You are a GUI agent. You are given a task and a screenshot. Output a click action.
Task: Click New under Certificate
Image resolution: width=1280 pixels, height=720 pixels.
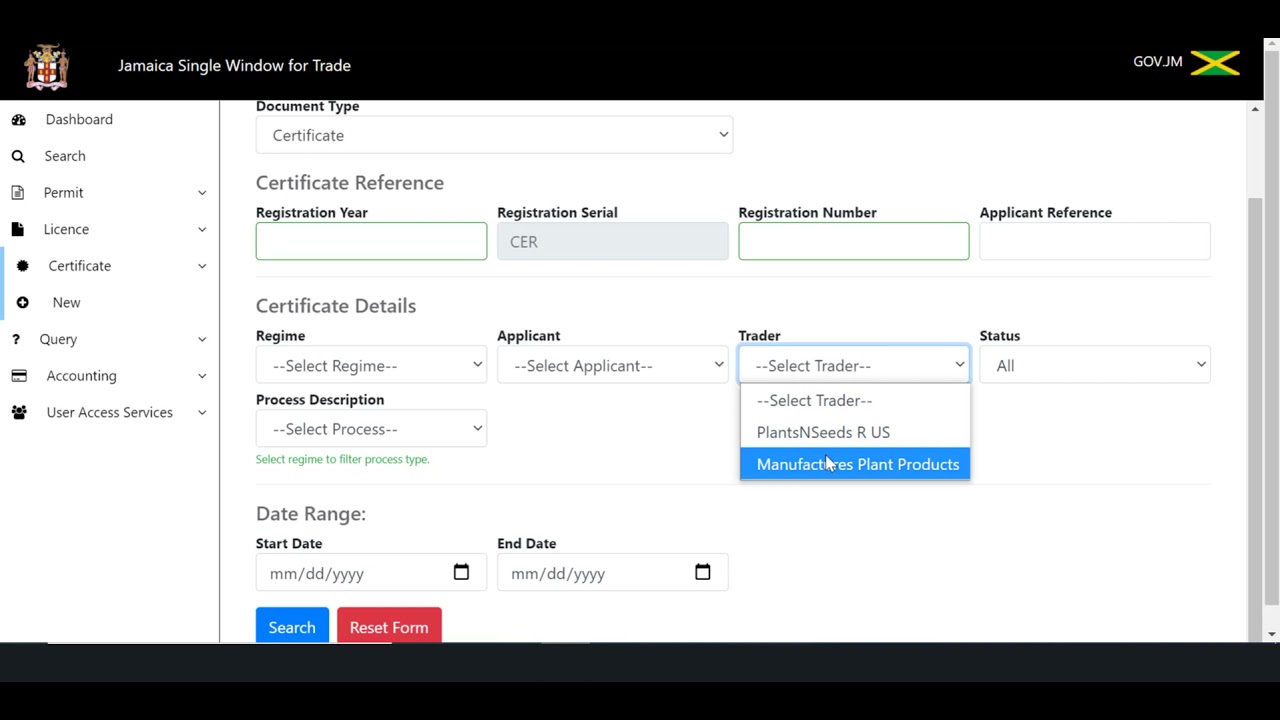point(66,302)
